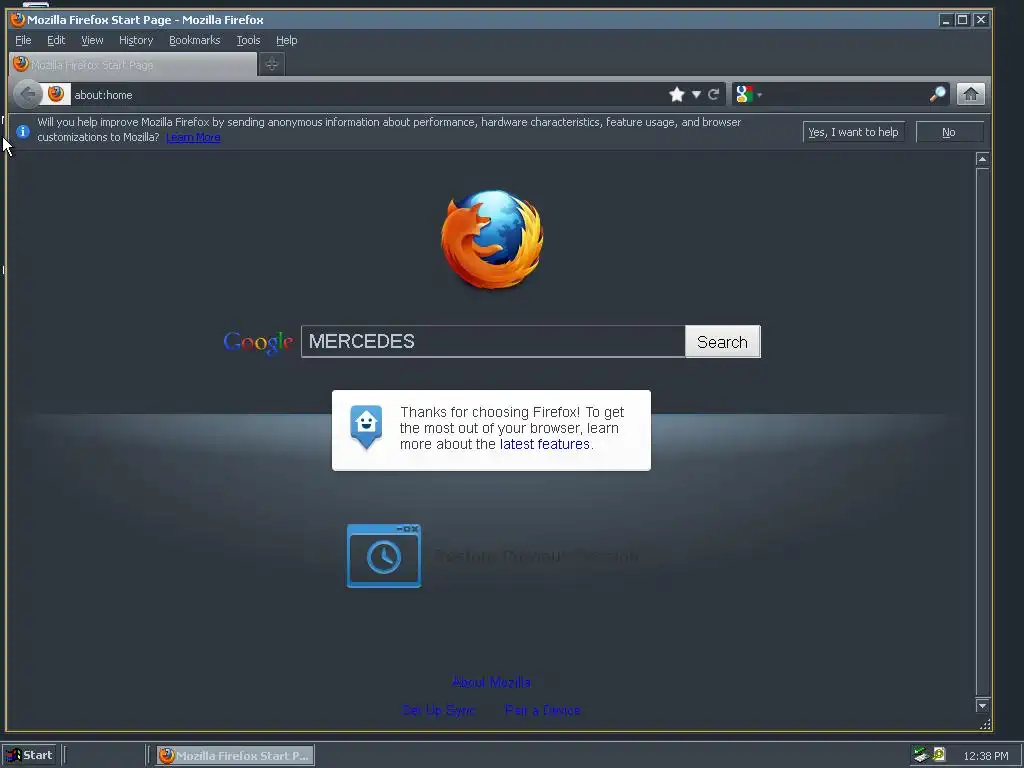The width and height of the screenshot is (1024, 768).
Task: Click the network tray icon in system tray
Action: [921, 755]
